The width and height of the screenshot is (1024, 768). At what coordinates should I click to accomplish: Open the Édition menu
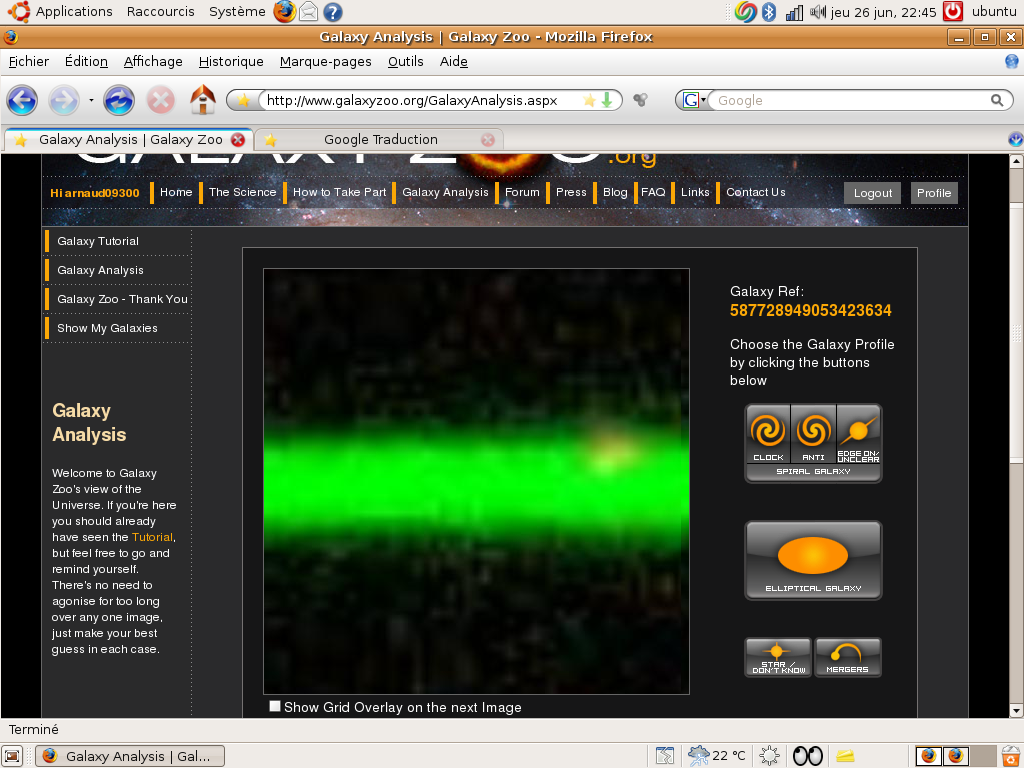click(x=86, y=61)
